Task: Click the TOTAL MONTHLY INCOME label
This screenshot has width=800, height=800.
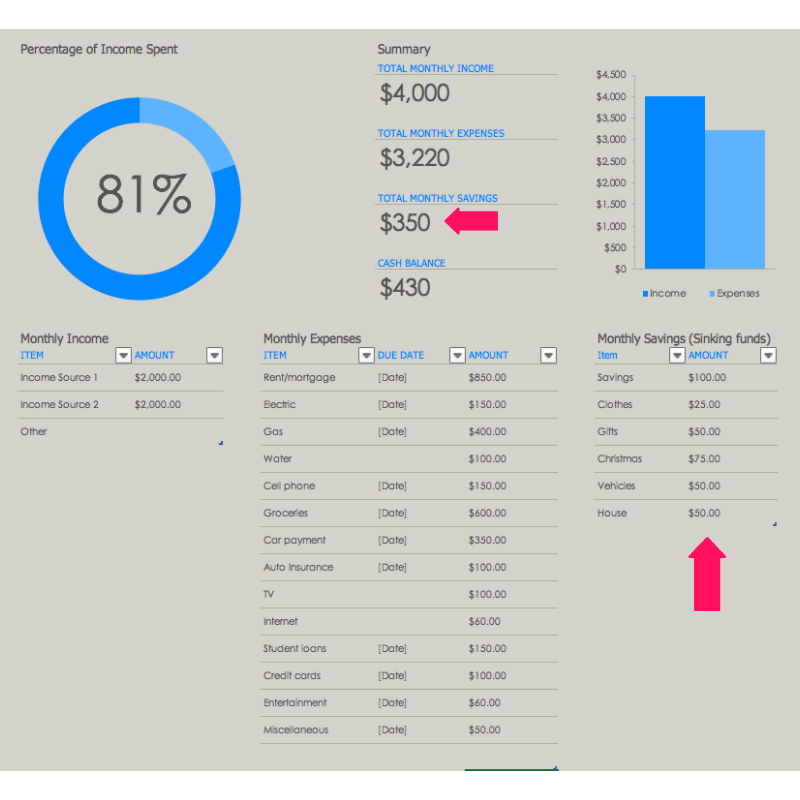Action: click(436, 68)
